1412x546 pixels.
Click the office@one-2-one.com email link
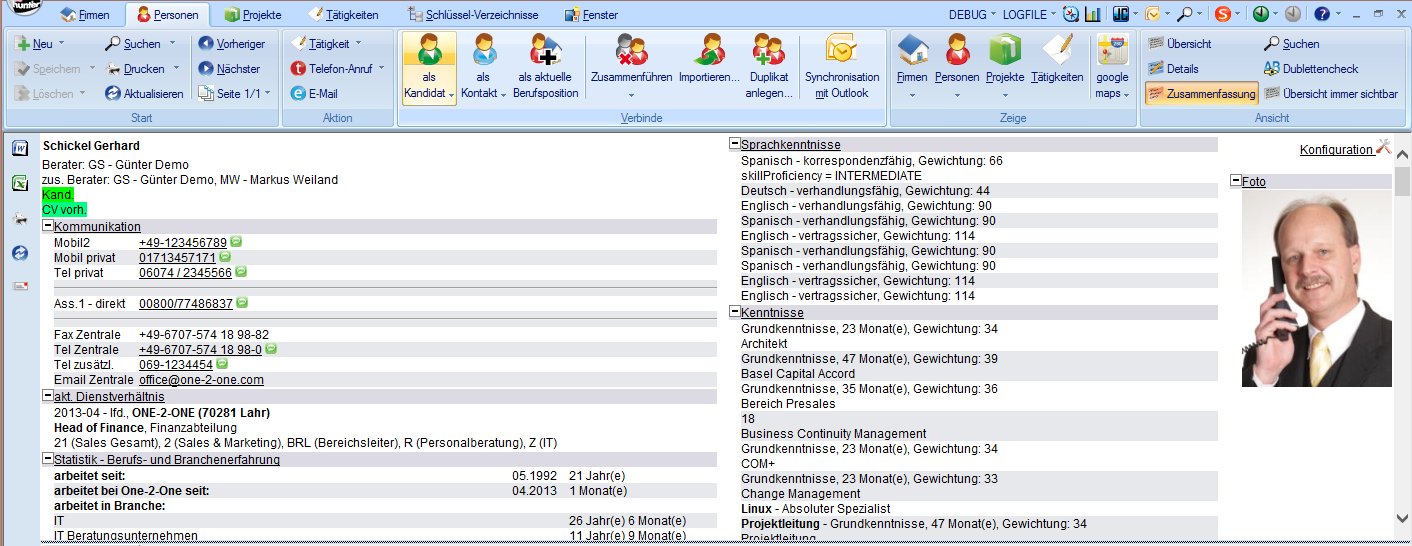pyautogui.click(x=201, y=380)
